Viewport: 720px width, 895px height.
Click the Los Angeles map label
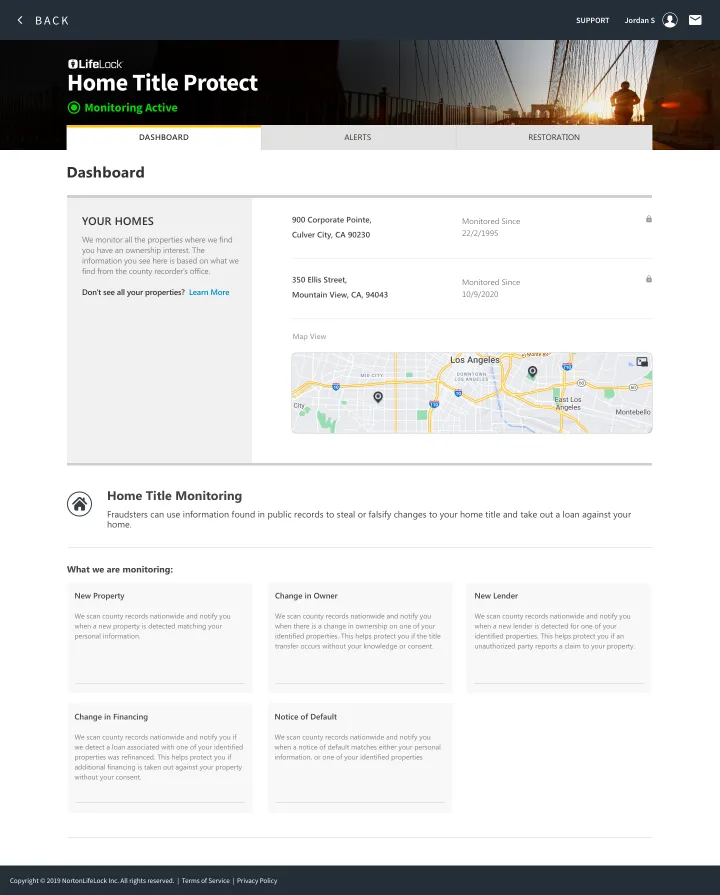click(x=474, y=360)
